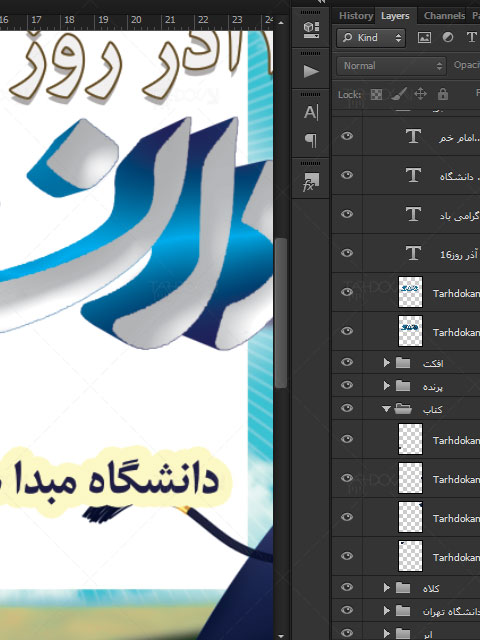This screenshot has height=640, width=480.
Task: Click folder icon of کلاه group
Action: pos(403,588)
